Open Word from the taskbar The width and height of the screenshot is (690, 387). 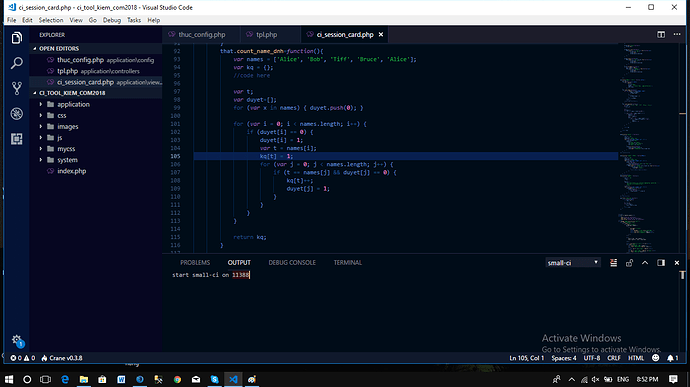[x=121, y=379]
